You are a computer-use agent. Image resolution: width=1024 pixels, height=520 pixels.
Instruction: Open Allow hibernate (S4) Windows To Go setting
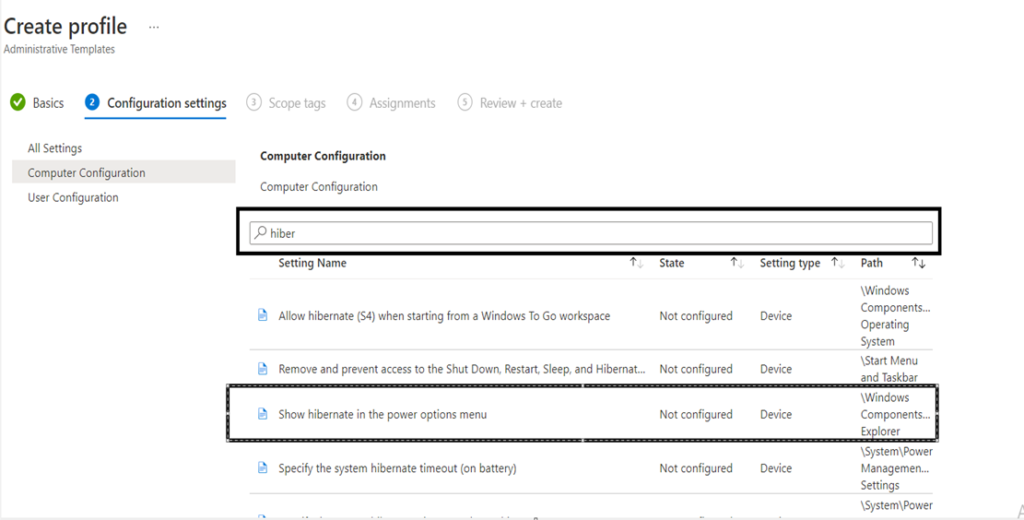(444, 316)
